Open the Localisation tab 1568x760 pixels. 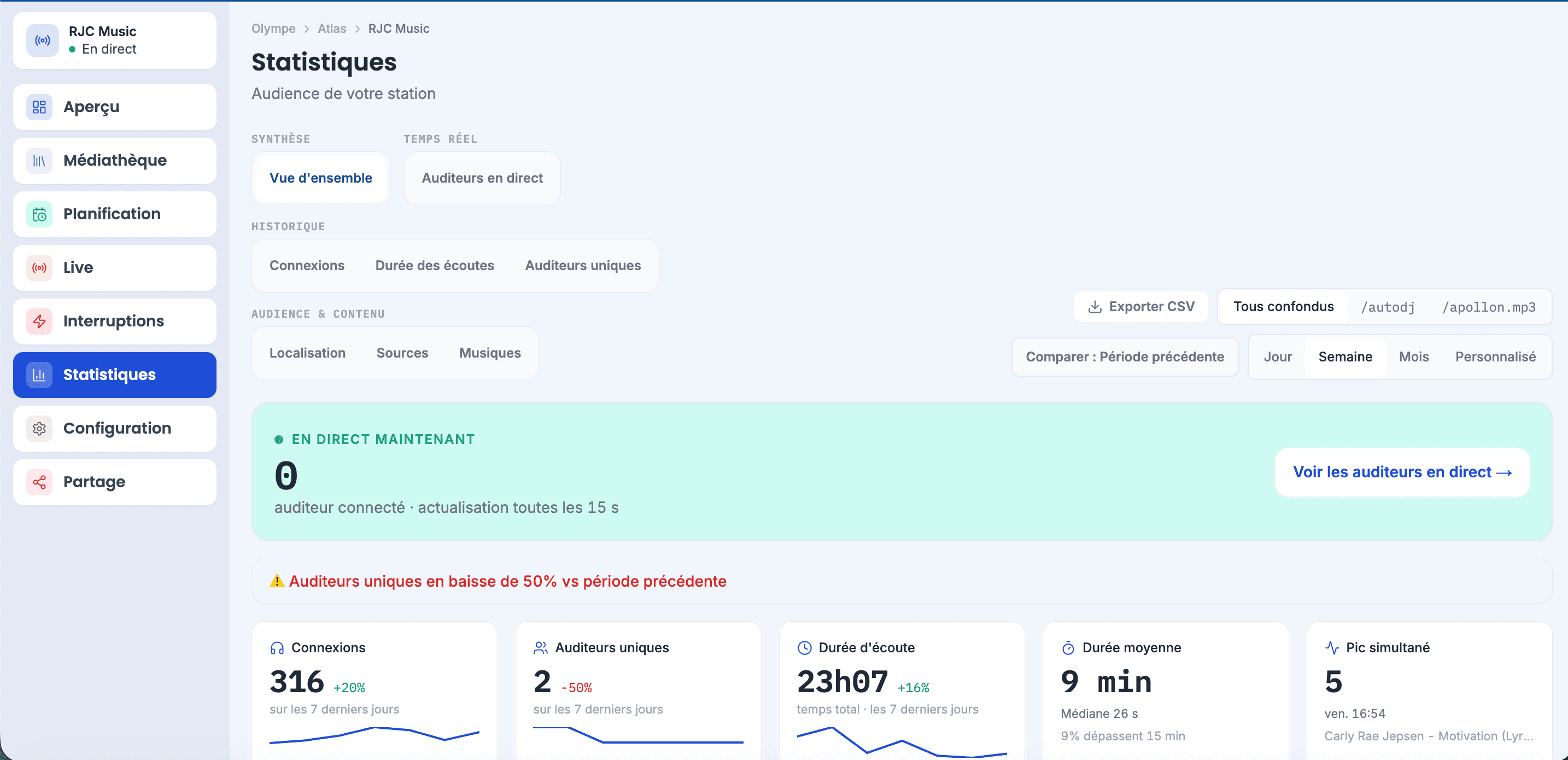[x=307, y=353]
